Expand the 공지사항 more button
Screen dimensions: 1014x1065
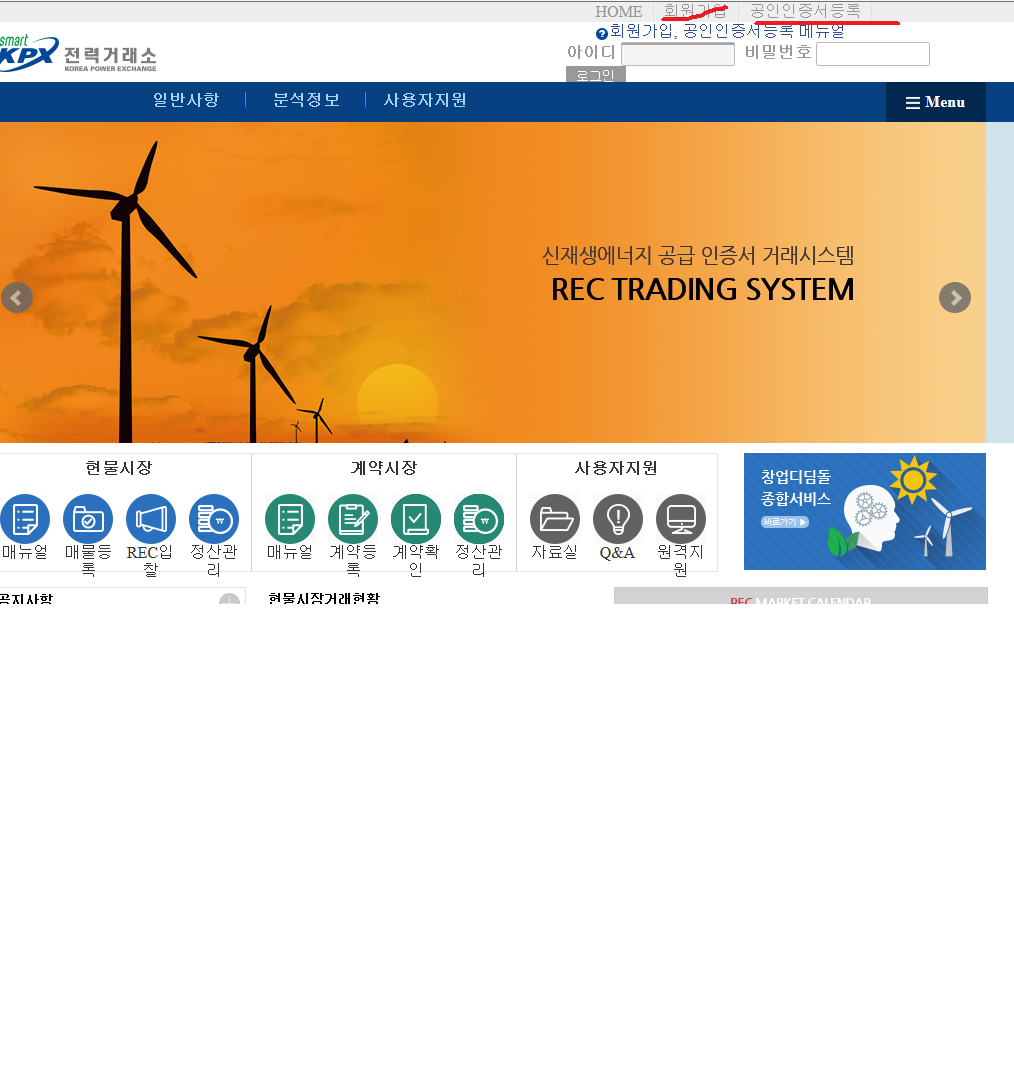[229, 601]
